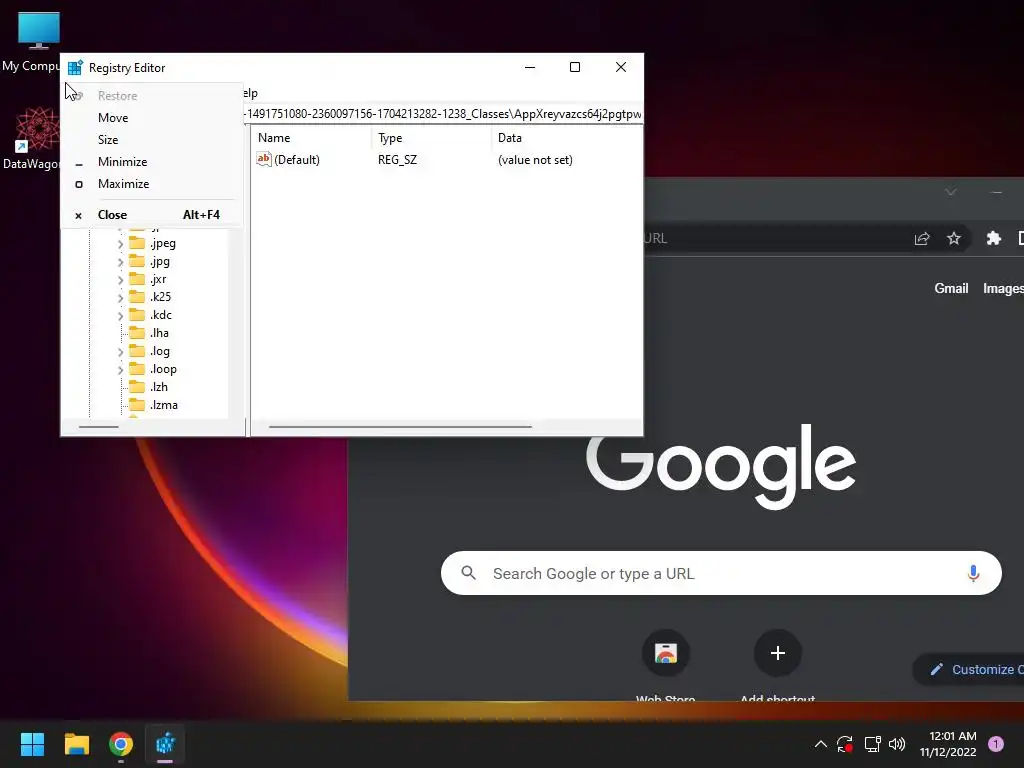Click the values pane horizontal scrollbar

[400, 426]
